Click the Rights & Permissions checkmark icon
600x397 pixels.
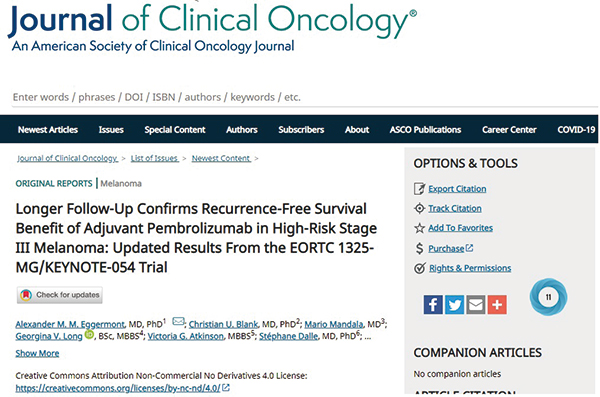[x=420, y=268]
